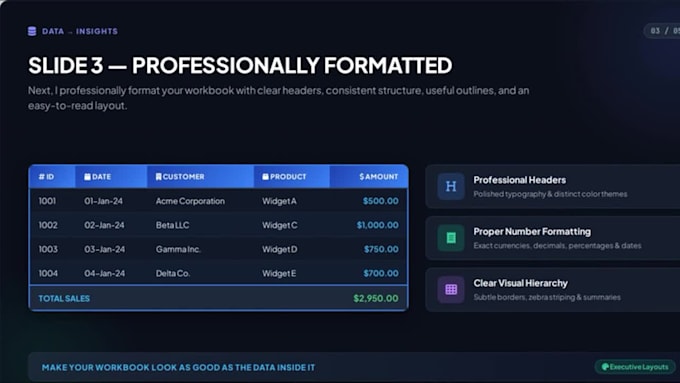Click the TOTAL SALES label

tap(64, 298)
